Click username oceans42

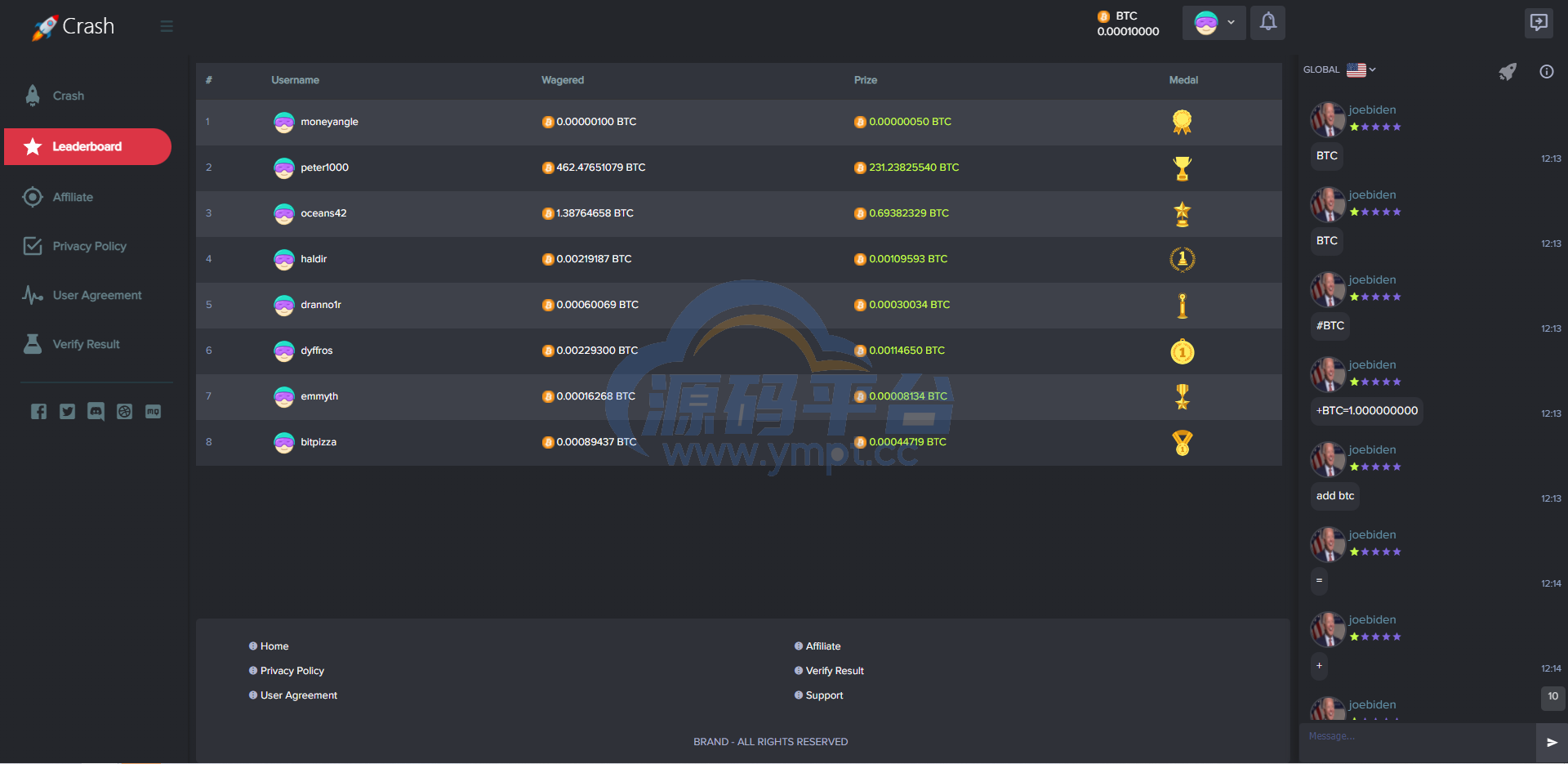(323, 213)
